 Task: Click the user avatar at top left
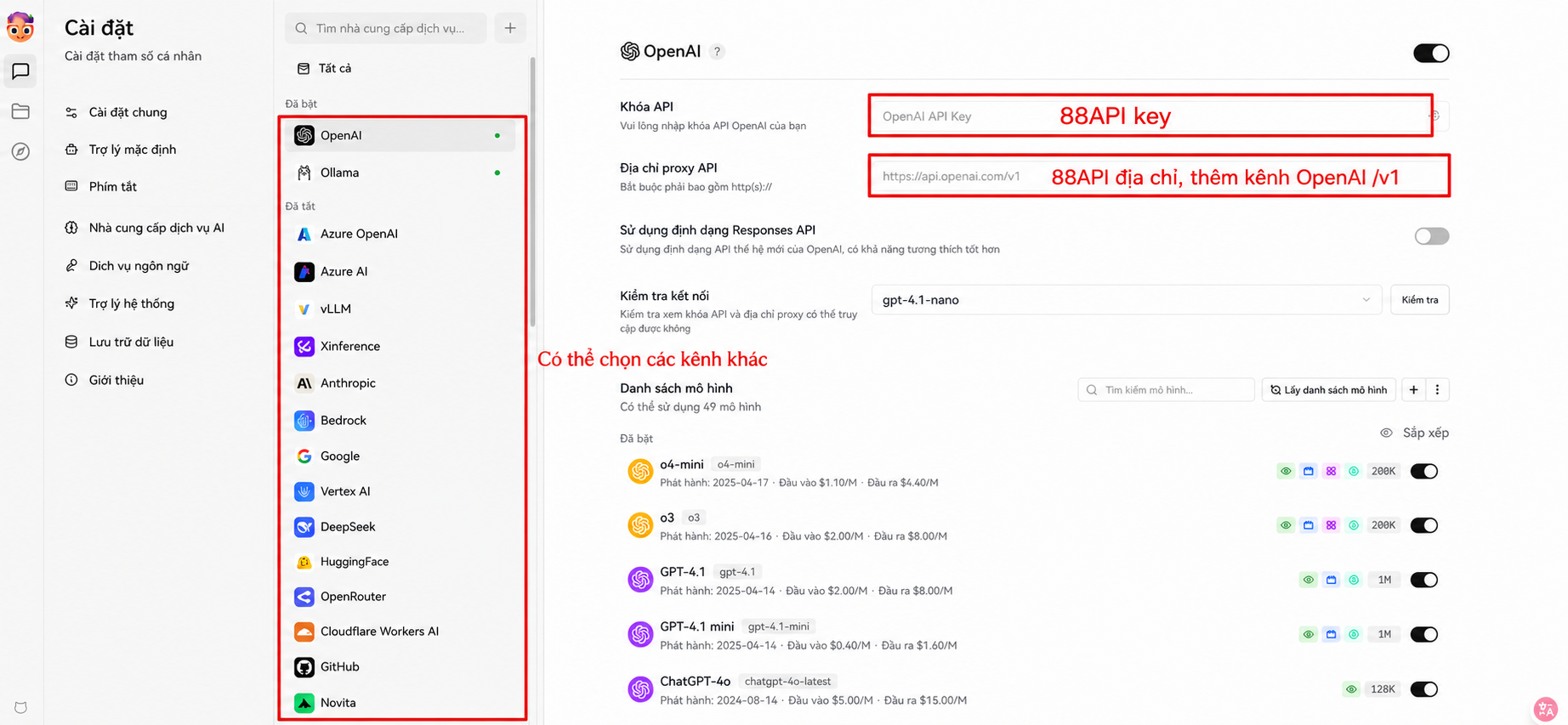click(x=20, y=27)
